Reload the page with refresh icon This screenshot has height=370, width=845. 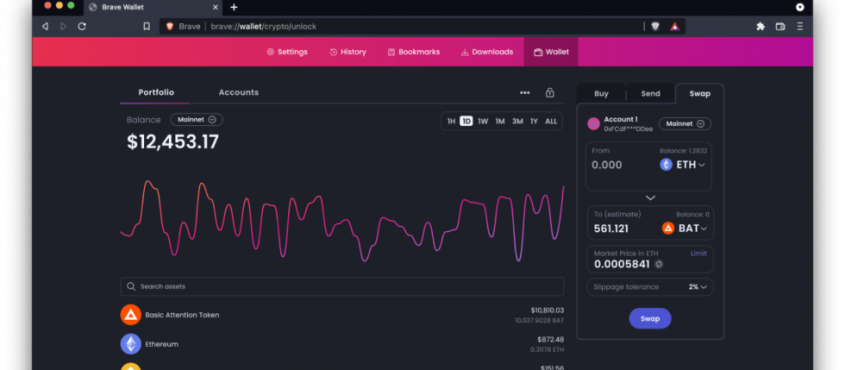point(82,26)
